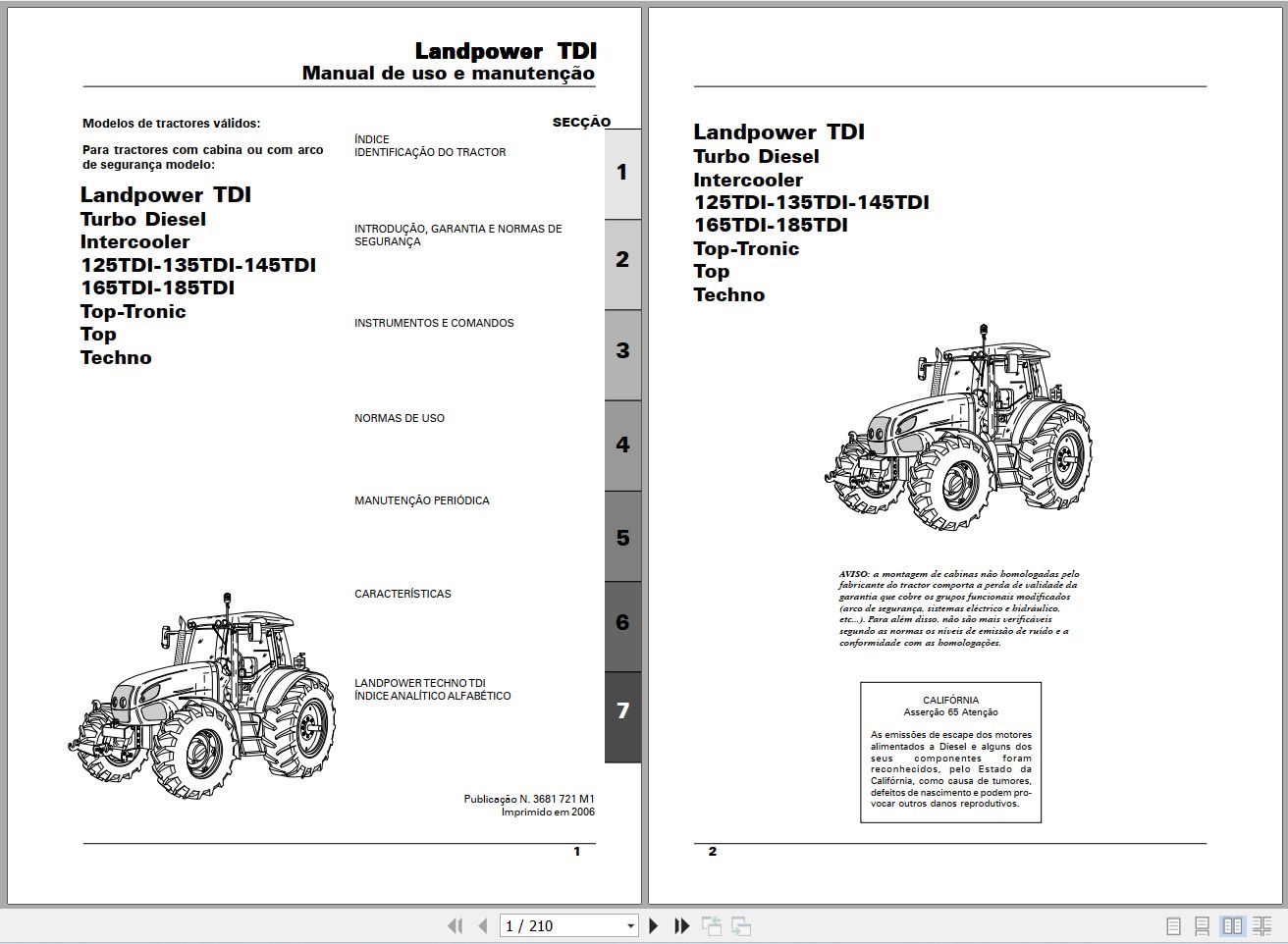Click the CALIFÓRNIA warning box
The image size is (1288, 944).
[x=950, y=752]
